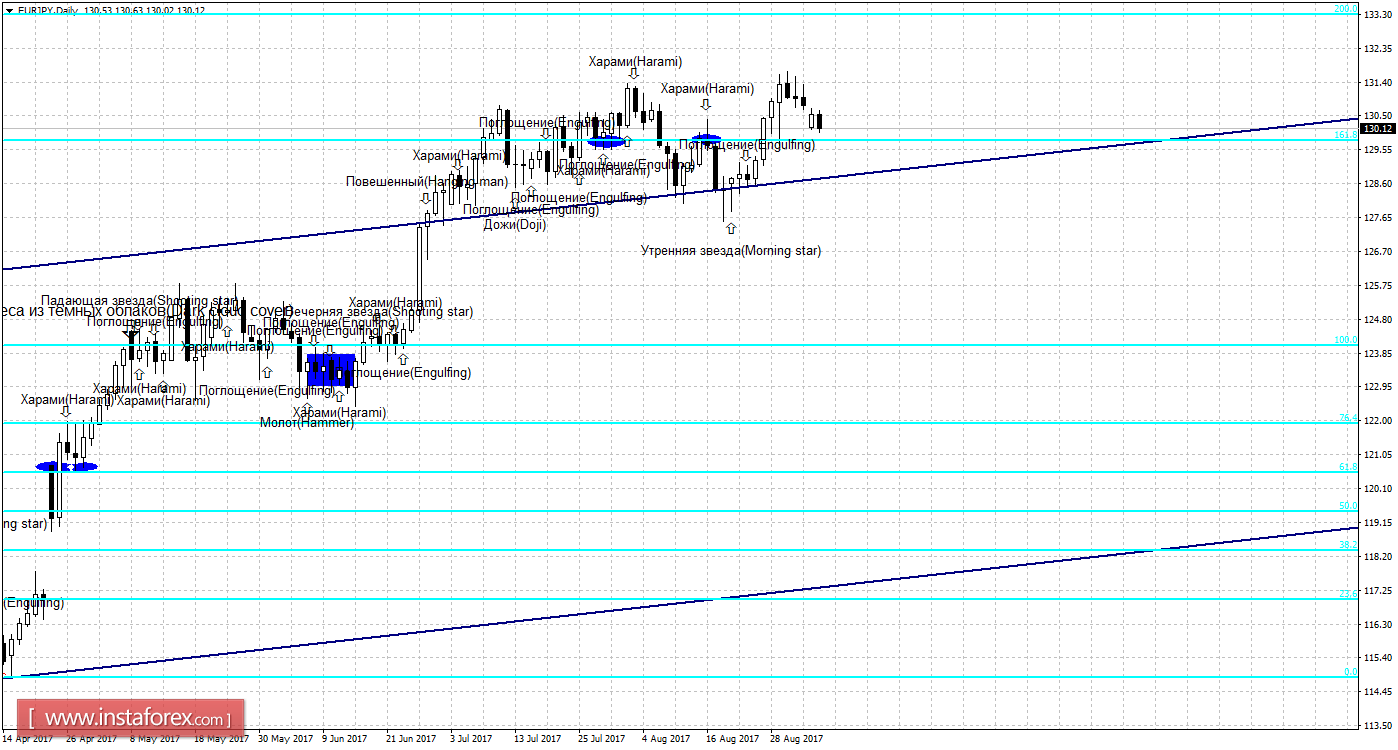Image resolution: width=1398 pixels, height=750 pixels.
Task: Click the up arrow above Morning star label
Action: point(731,229)
